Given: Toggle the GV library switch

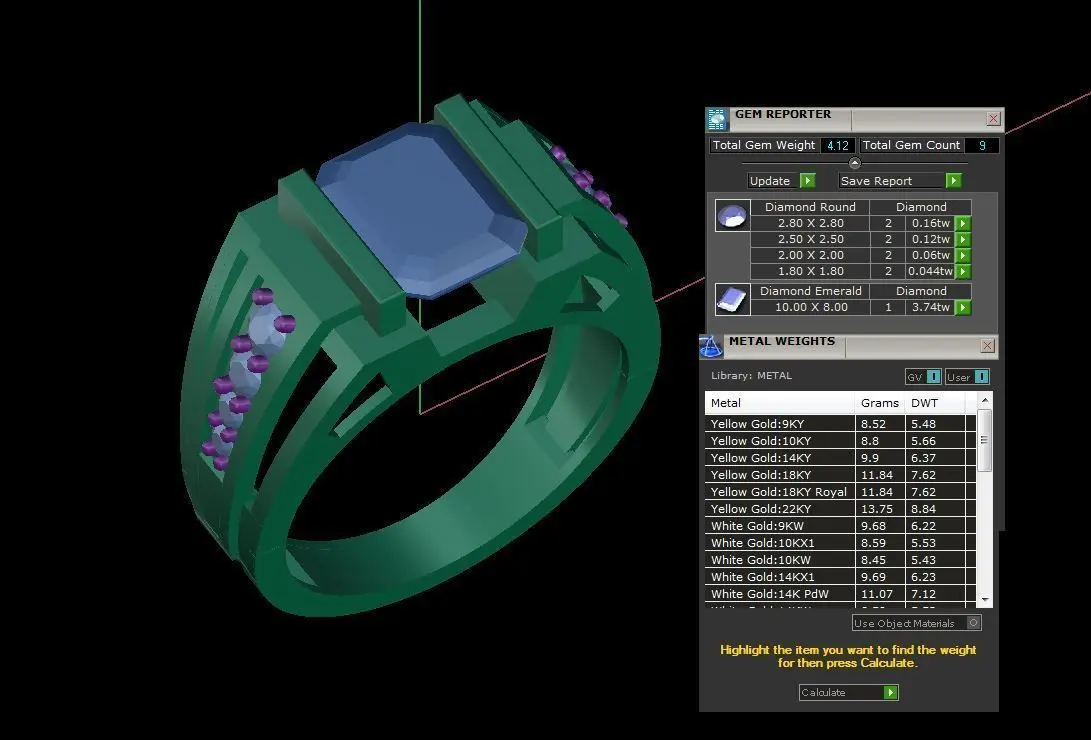Looking at the screenshot, I should click(x=923, y=377).
